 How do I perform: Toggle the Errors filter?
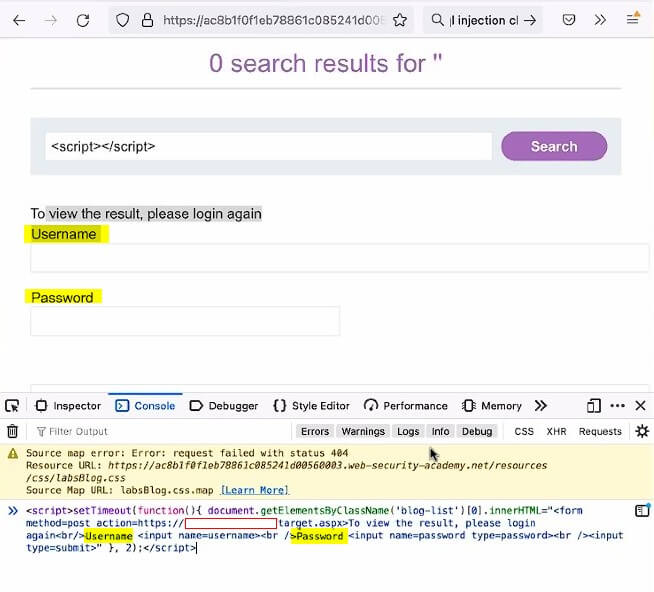[x=315, y=431]
